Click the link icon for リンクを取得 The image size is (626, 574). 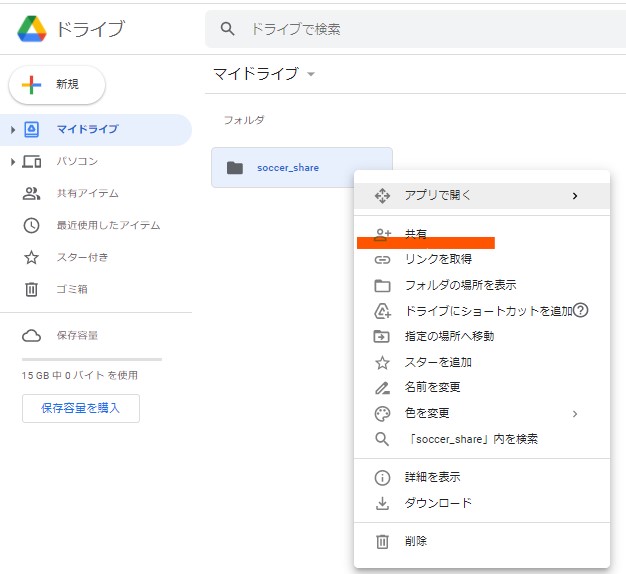(x=382, y=260)
